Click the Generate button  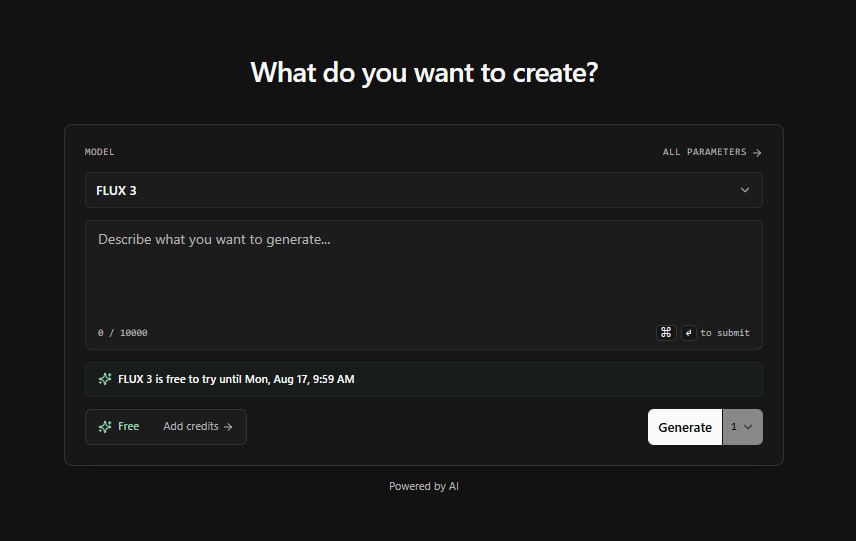click(685, 427)
